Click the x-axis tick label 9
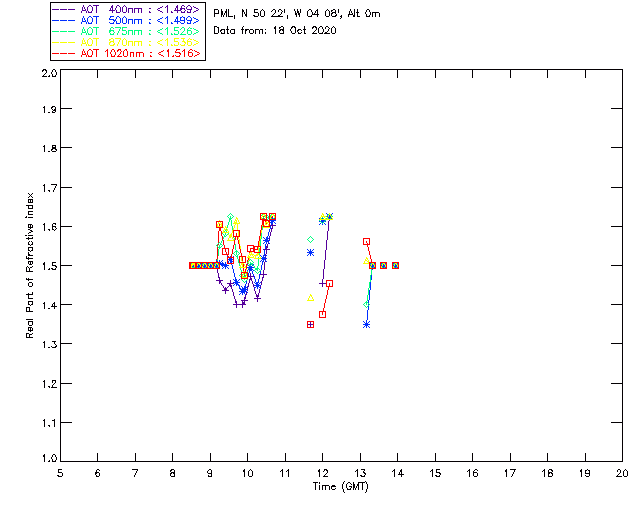This screenshot has width=640, height=512. 210,473
